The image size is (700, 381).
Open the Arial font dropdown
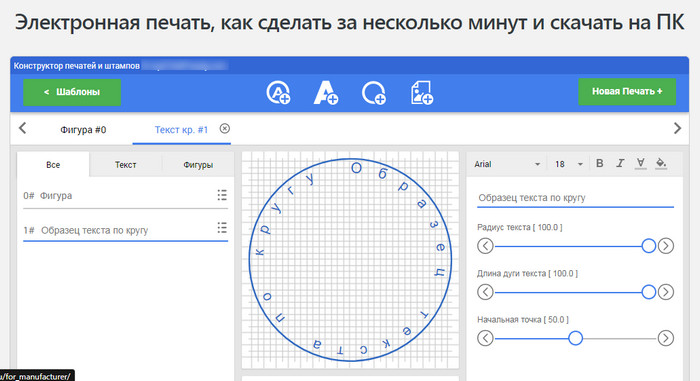pos(507,164)
